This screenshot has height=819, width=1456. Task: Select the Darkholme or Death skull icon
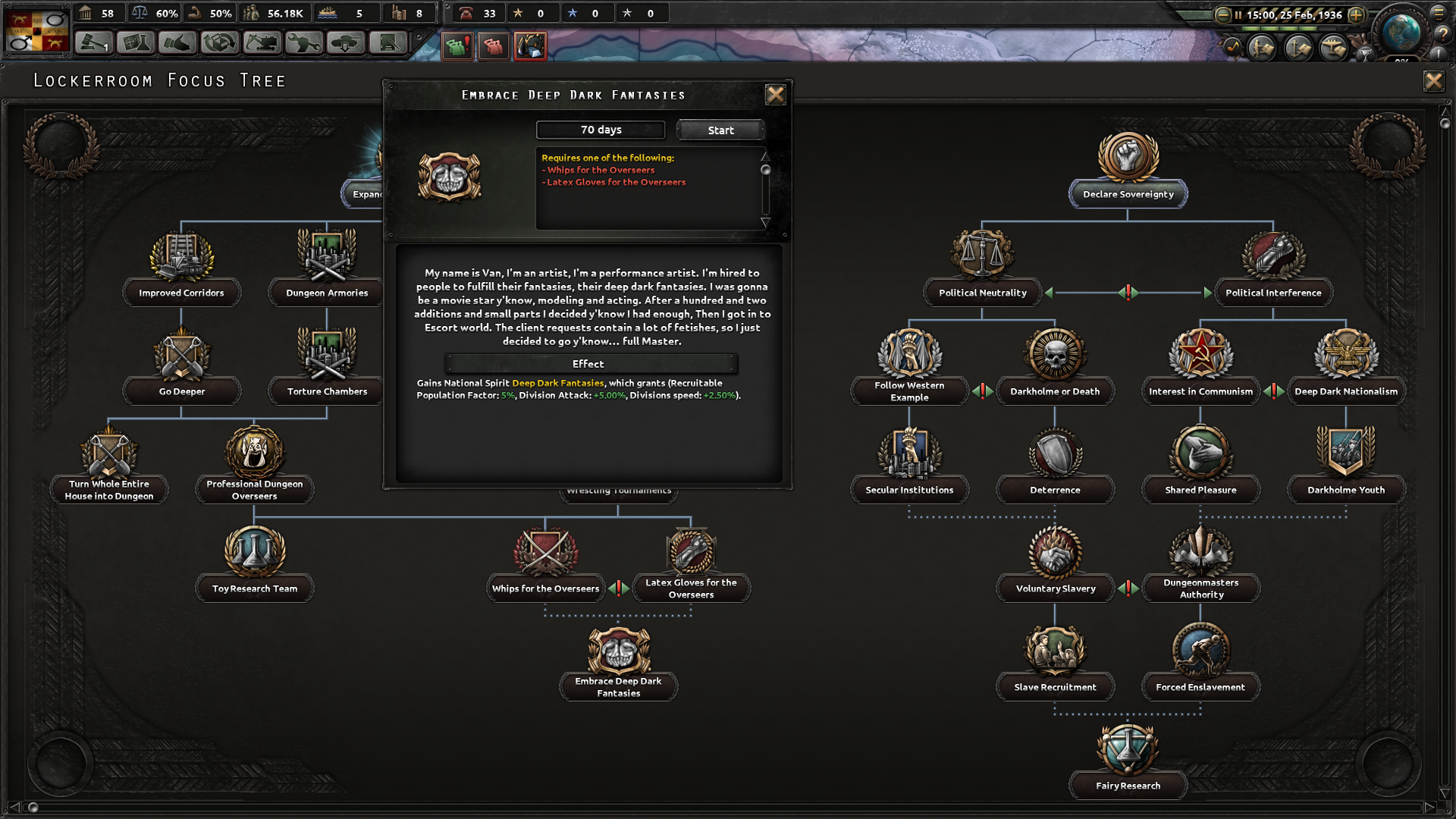click(x=1055, y=353)
